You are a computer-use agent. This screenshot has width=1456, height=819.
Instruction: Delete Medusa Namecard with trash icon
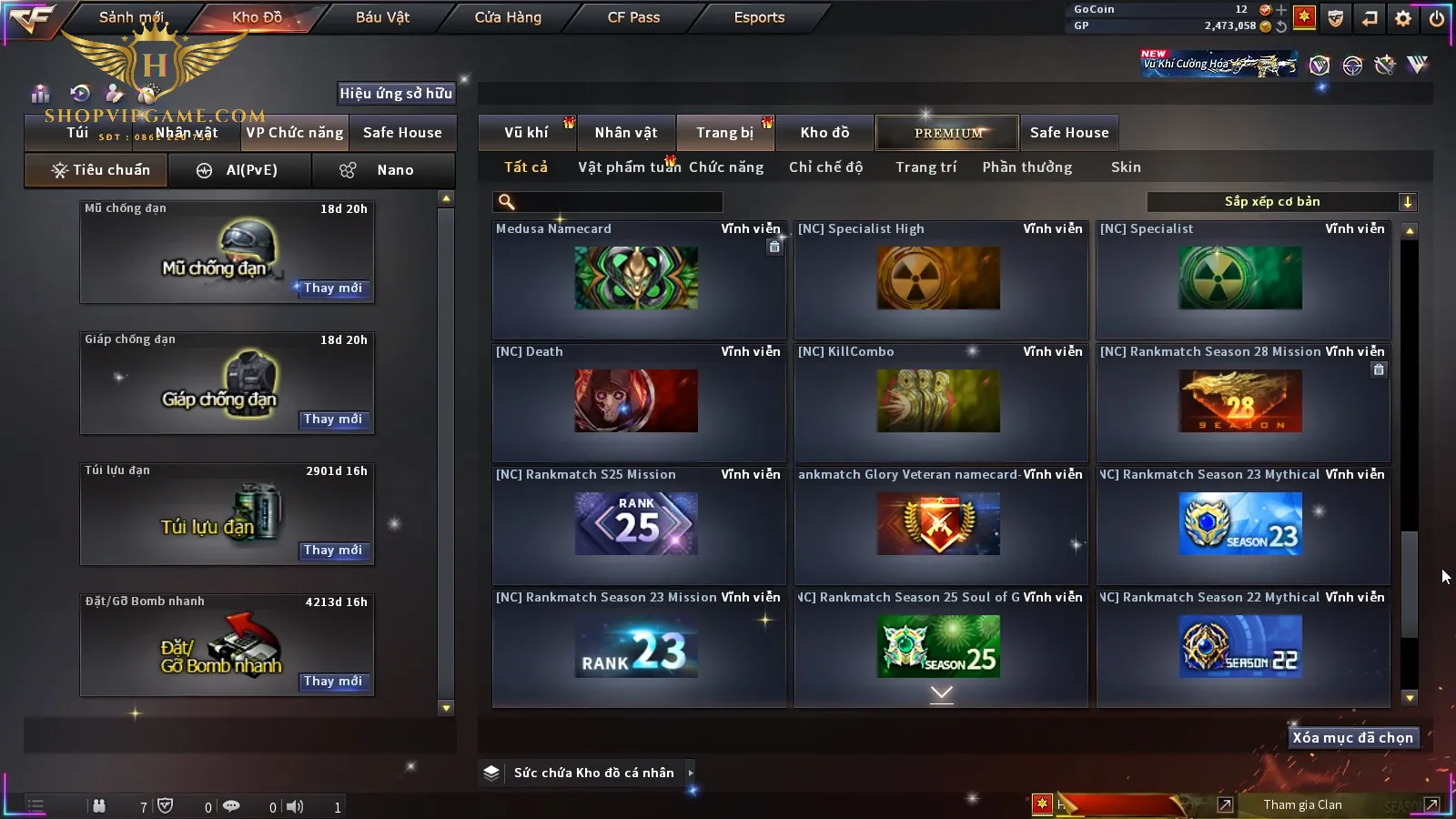click(x=774, y=247)
